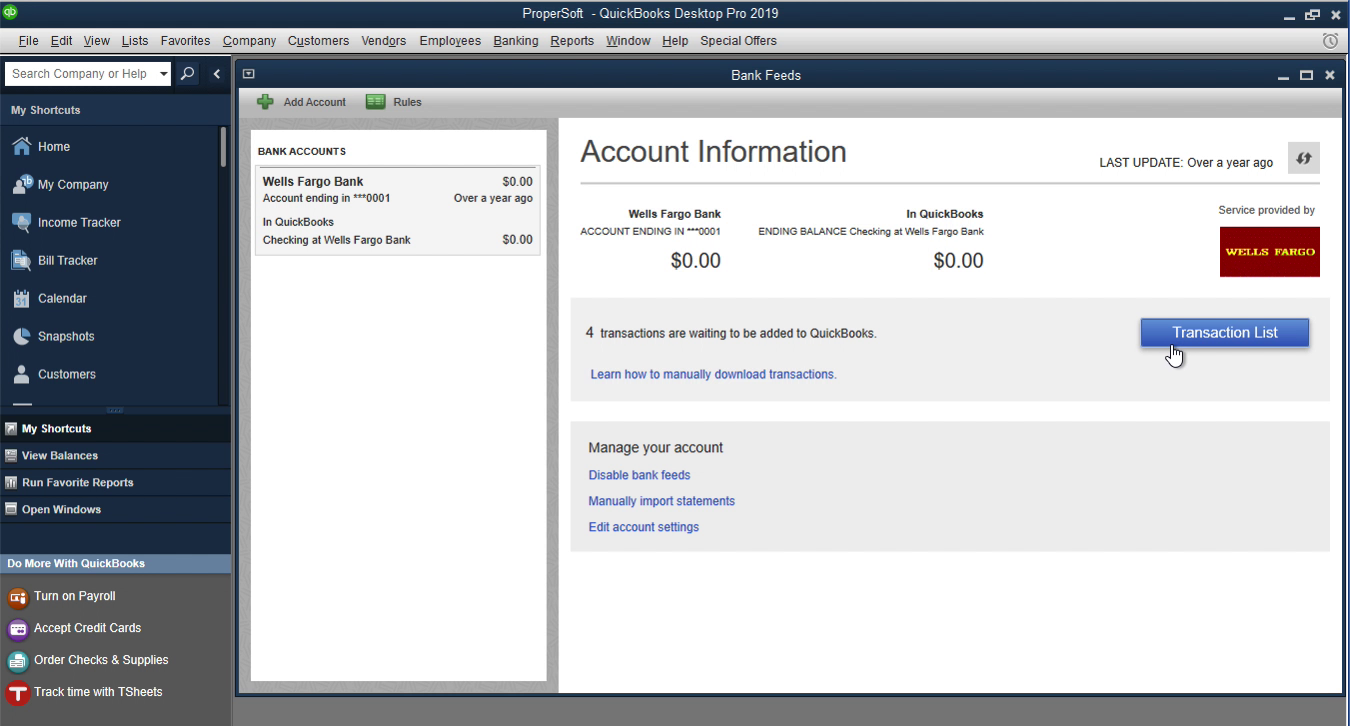Screen dimensions: 1350x726
Task: Click Disable bank feeds link
Action: (x=639, y=475)
